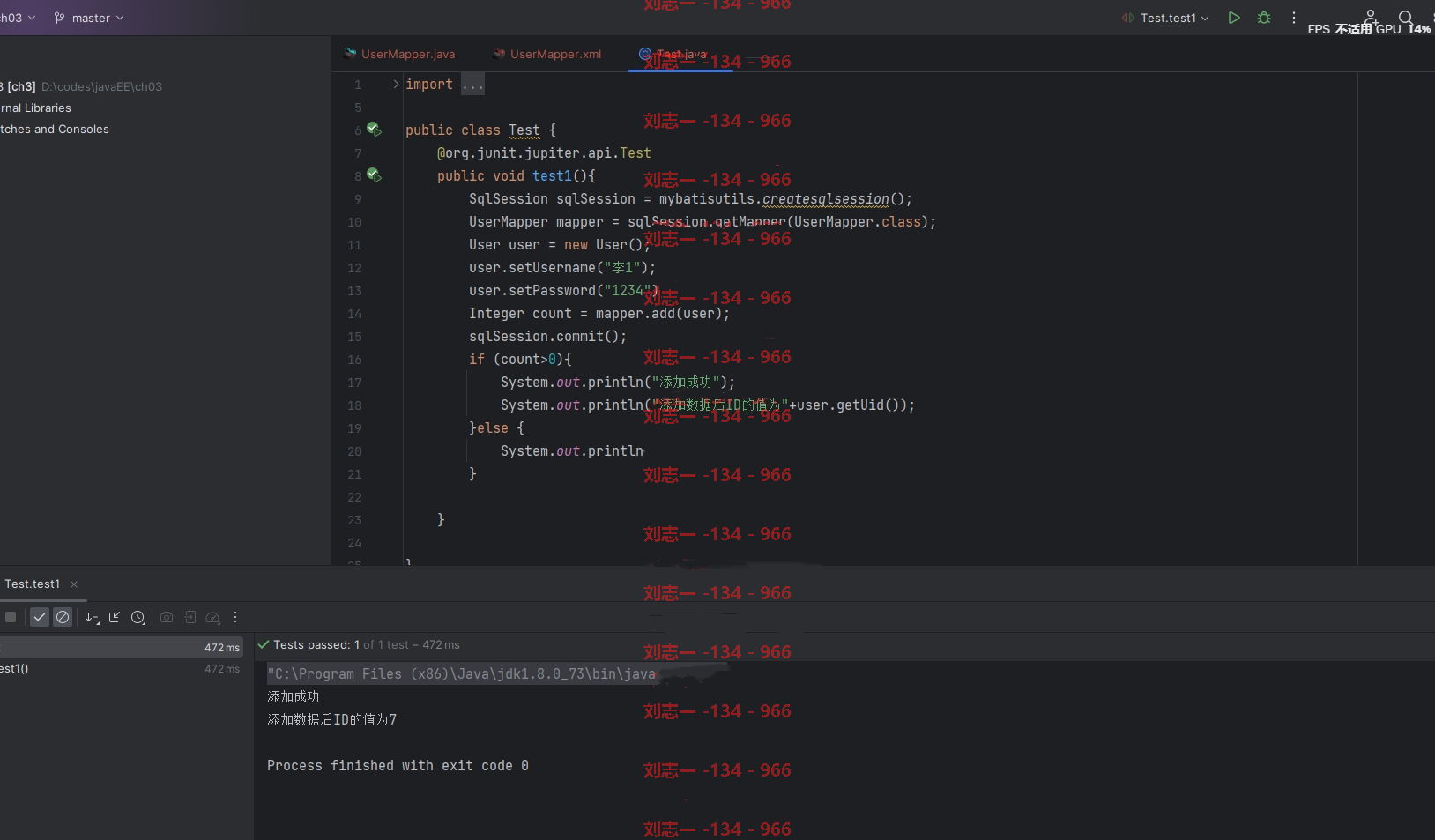Image resolution: width=1435 pixels, height=840 pixels.
Task: Start debugging with the green bug icon
Action: click(1264, 18)
